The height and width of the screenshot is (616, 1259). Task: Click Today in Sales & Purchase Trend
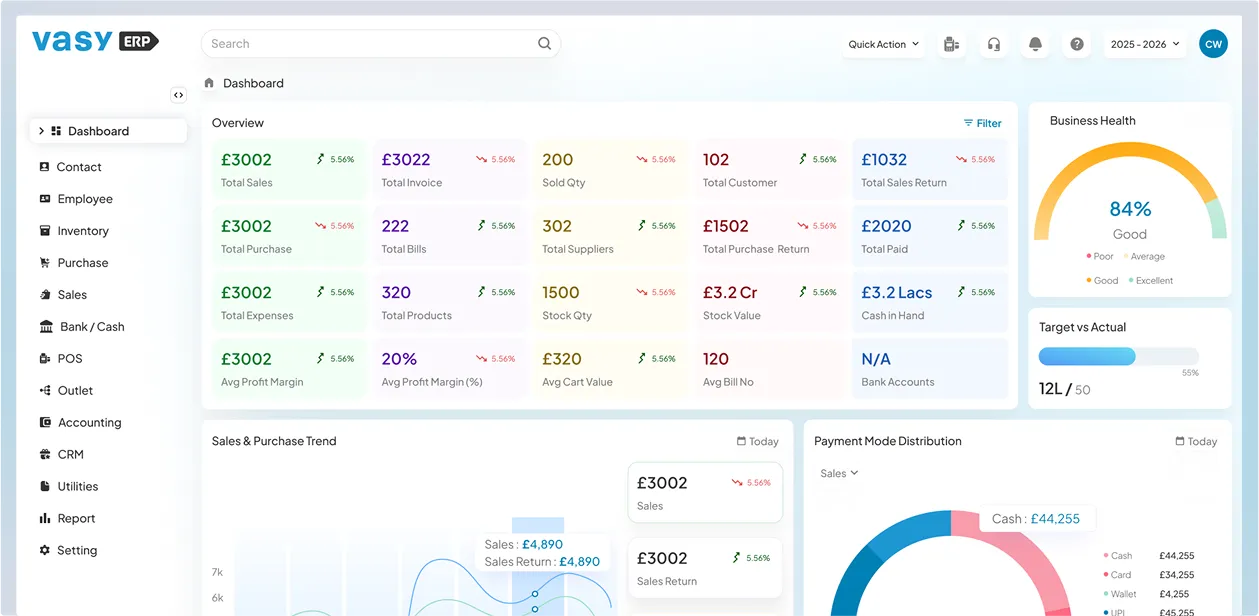pyautogui.click(x=757, y=441)
